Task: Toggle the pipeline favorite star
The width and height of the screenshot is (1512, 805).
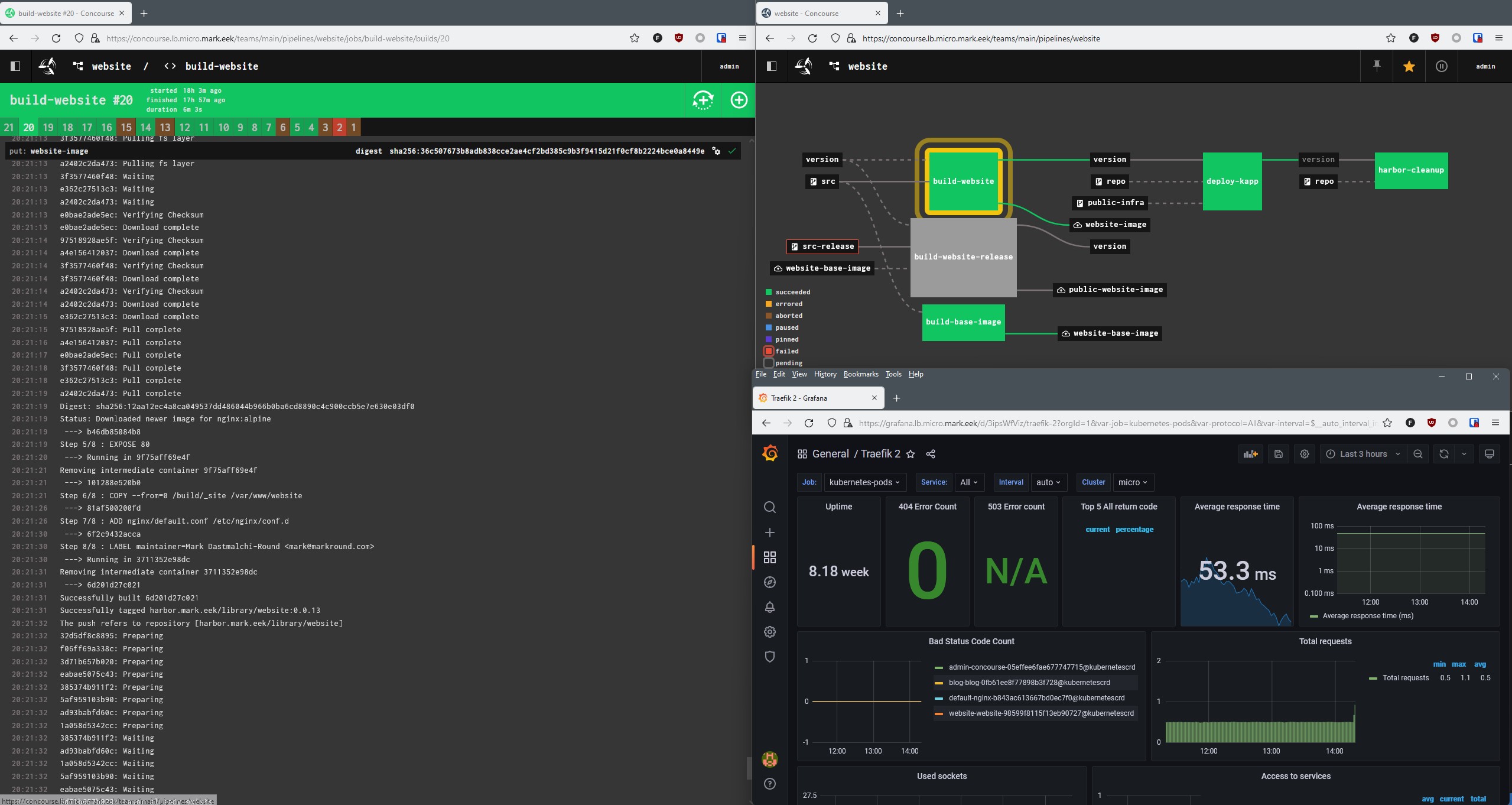Action: 1409,66
